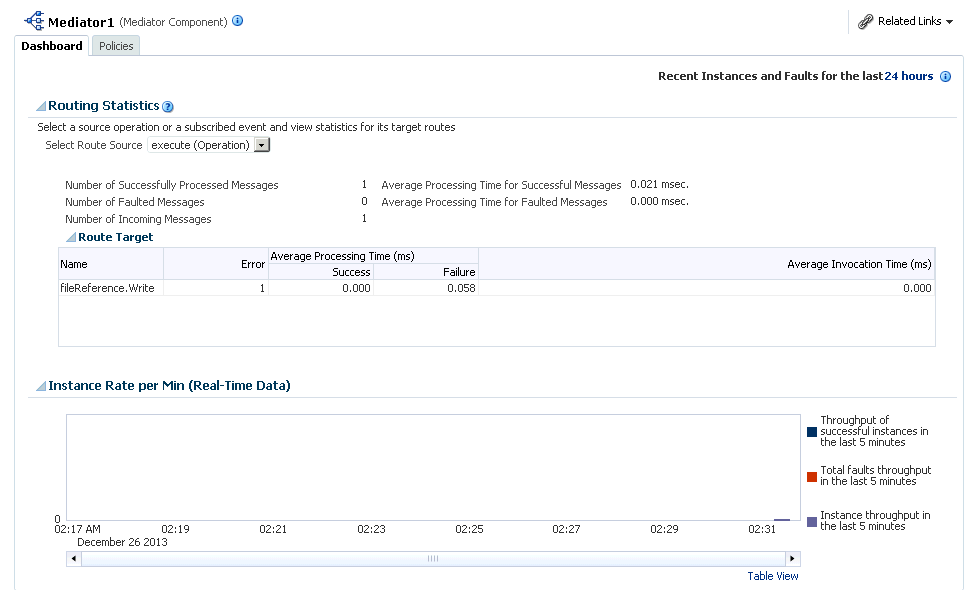The width and height of the screenshot is (965, 590).
Task: Click the Related Links chain icon
Action: [866, 21]
